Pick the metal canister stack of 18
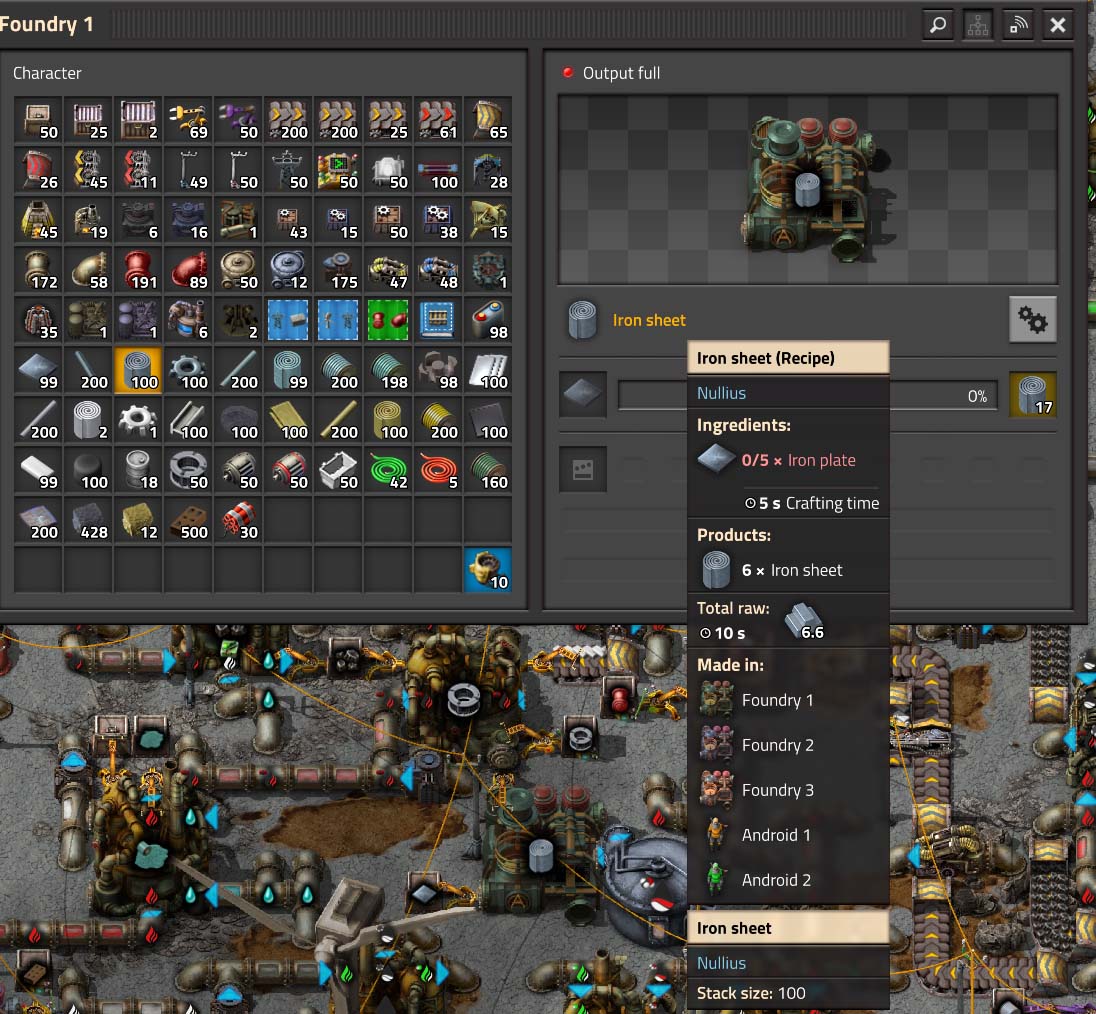The height and width of the screenshot is (1014, 1096). pyautogui.click(x=138, y=470)
